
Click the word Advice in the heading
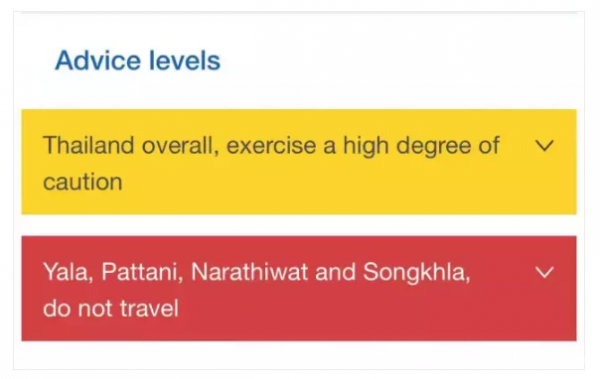pyautogui.click(x=98, y=60)
